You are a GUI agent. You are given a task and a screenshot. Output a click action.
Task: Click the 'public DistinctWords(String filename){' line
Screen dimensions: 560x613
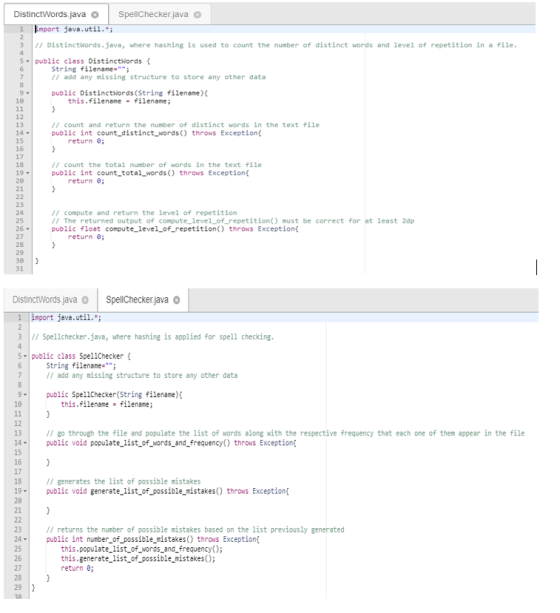pos(130,93)
